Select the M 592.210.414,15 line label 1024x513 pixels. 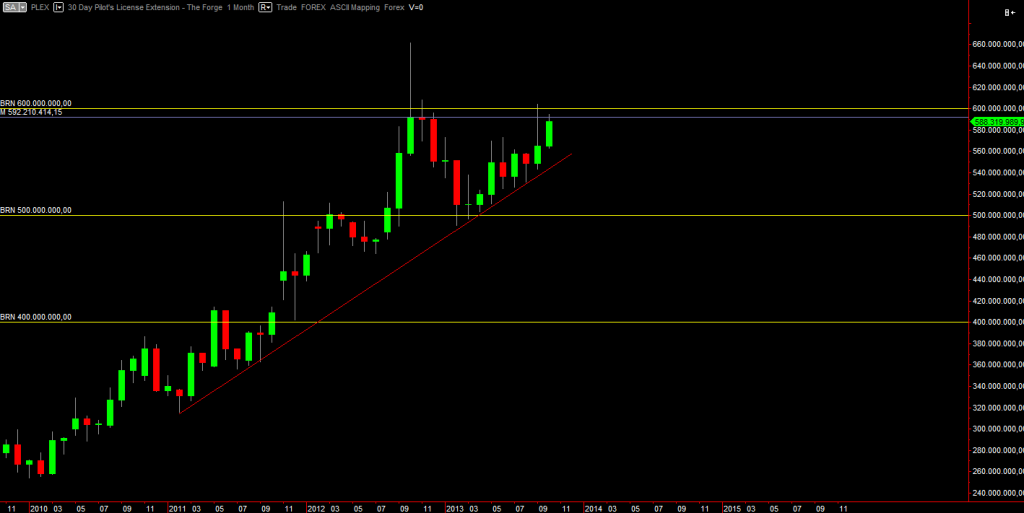click(31, 112)
